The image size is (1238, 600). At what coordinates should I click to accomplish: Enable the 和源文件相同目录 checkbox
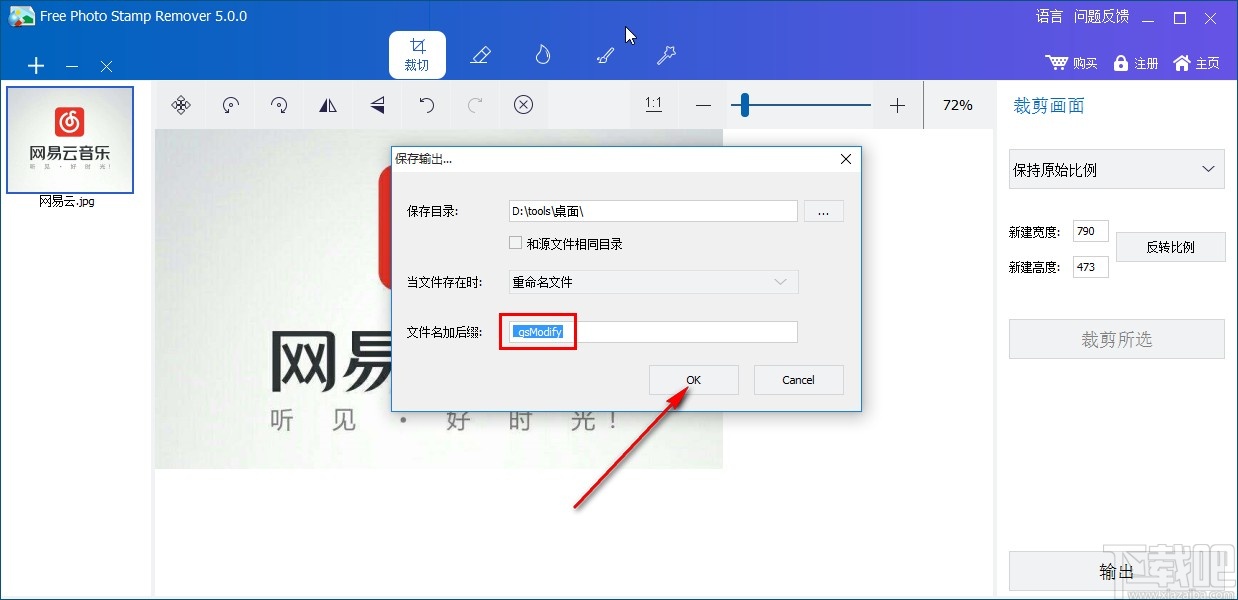click(x=515, y=242)
